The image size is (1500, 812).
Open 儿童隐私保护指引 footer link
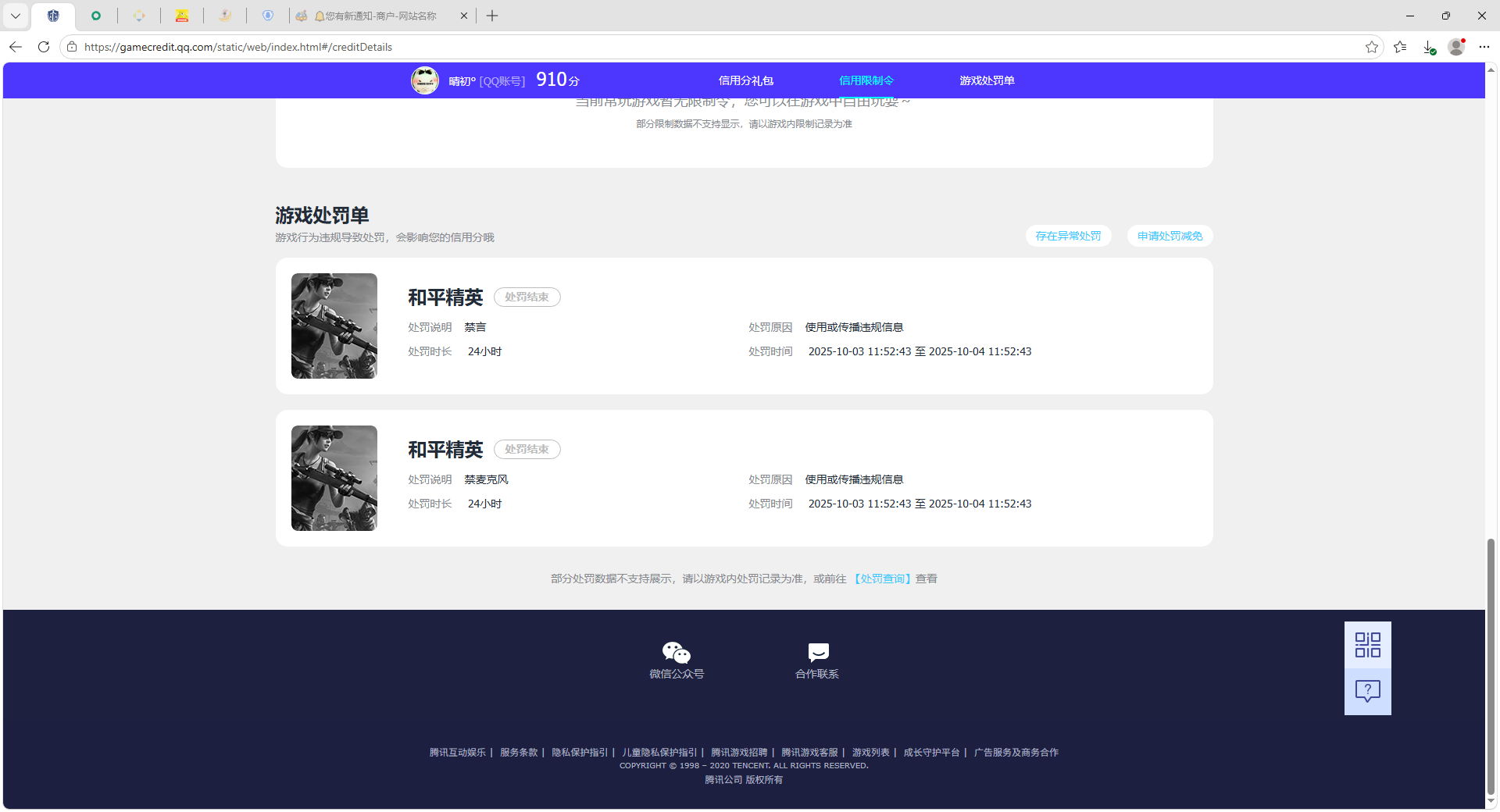[659, 753]
